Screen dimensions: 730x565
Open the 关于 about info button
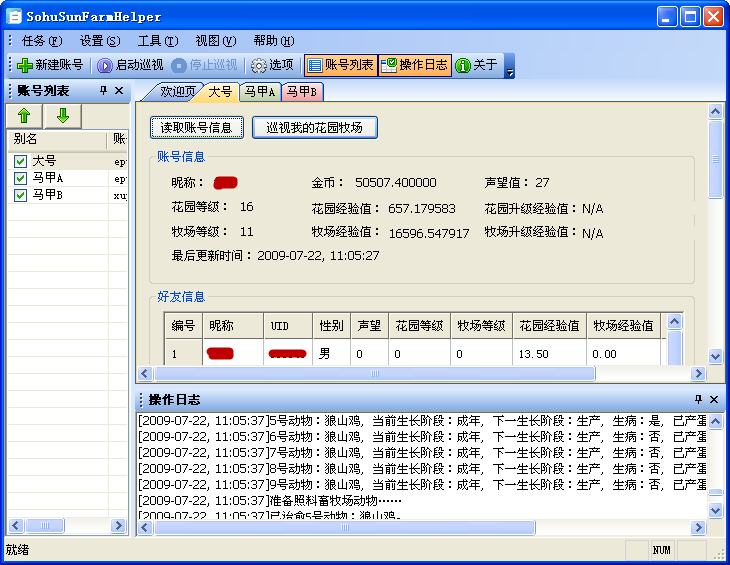476,65
